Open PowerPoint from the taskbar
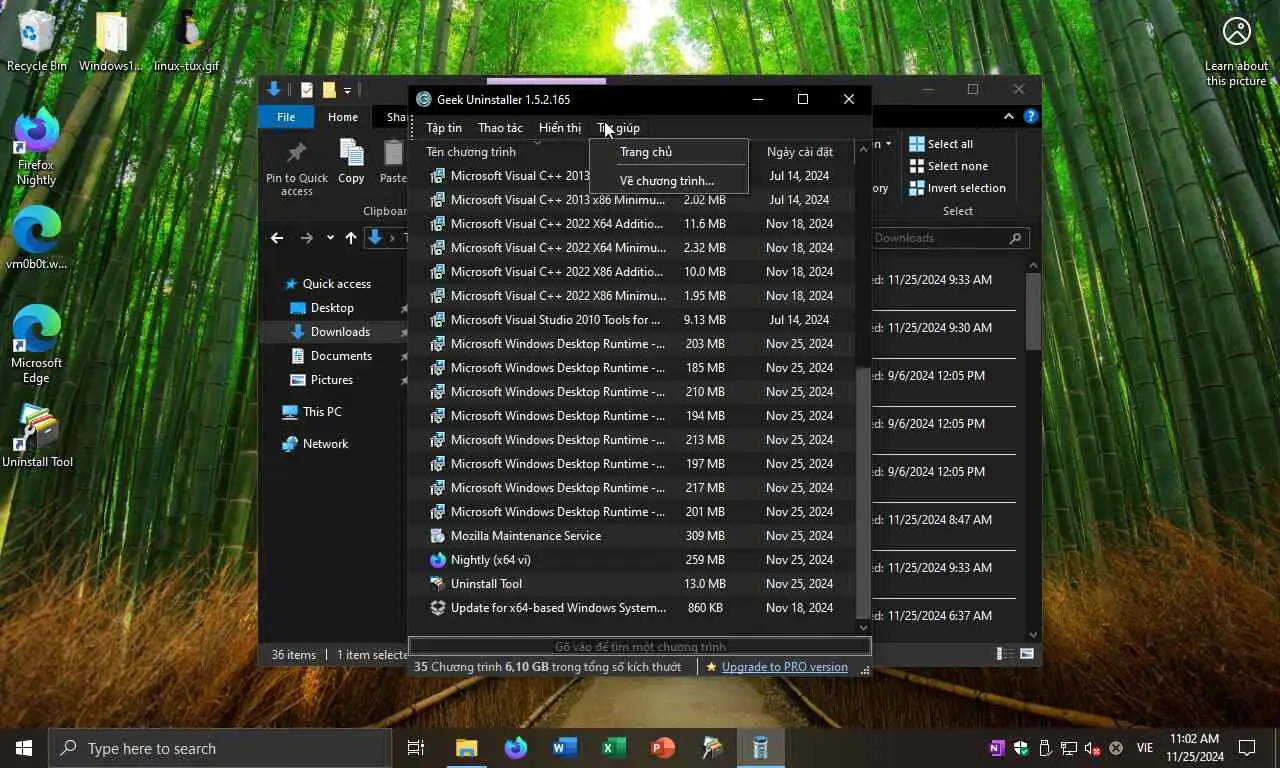 point(663,748)
